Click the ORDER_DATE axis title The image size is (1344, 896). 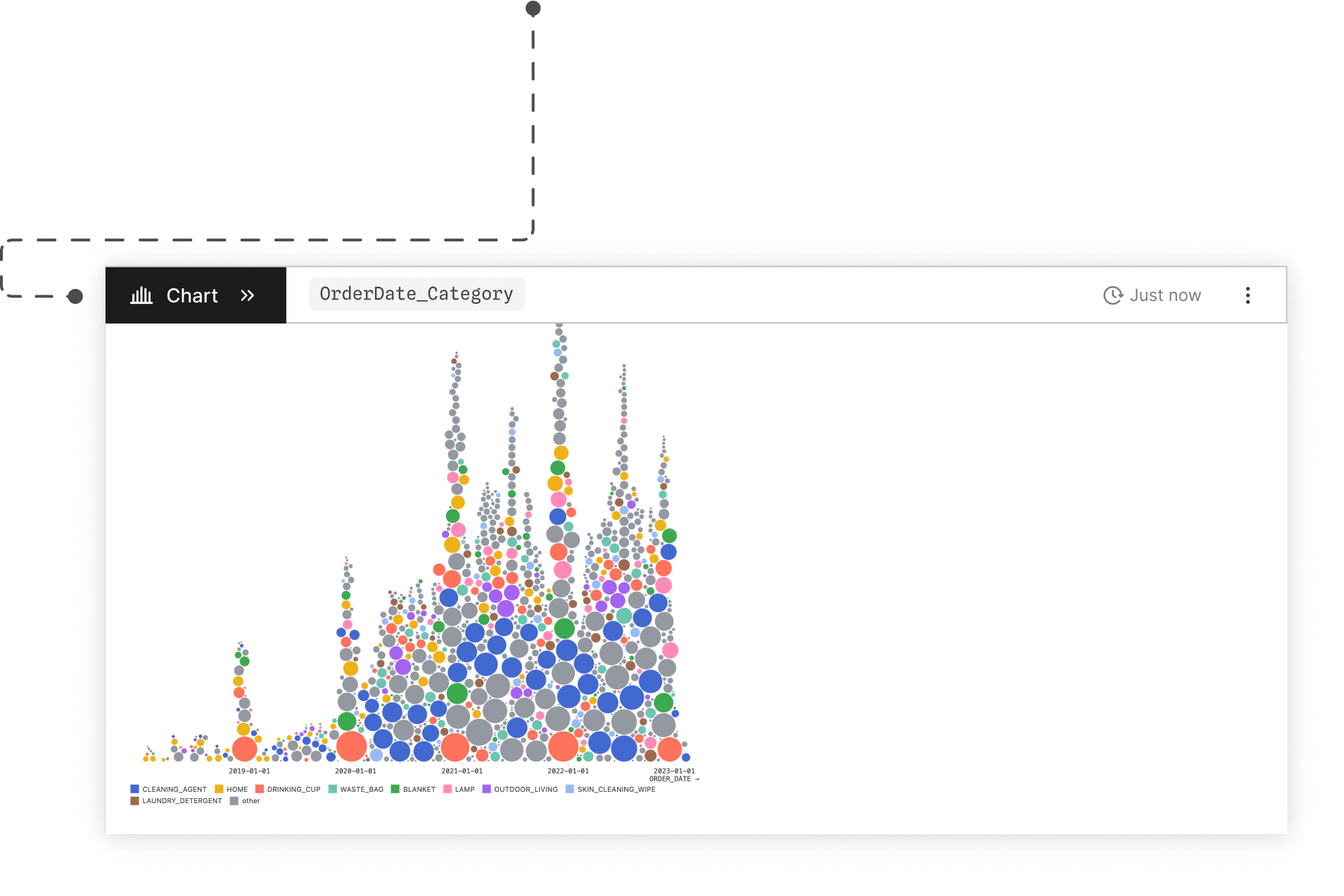[670, 779]
